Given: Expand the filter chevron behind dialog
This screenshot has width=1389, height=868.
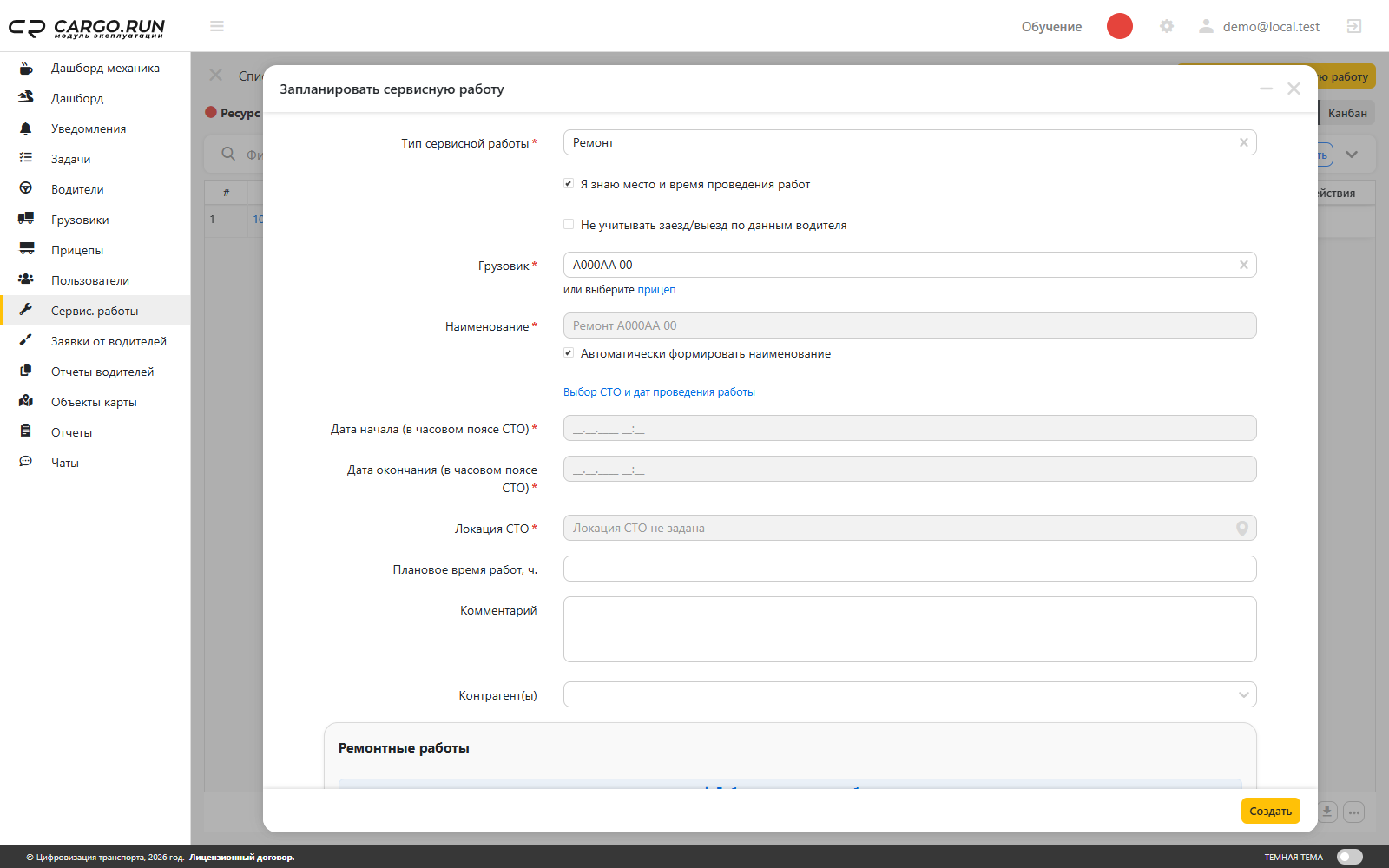Looking at the screenshot, I should point(1352,155).
